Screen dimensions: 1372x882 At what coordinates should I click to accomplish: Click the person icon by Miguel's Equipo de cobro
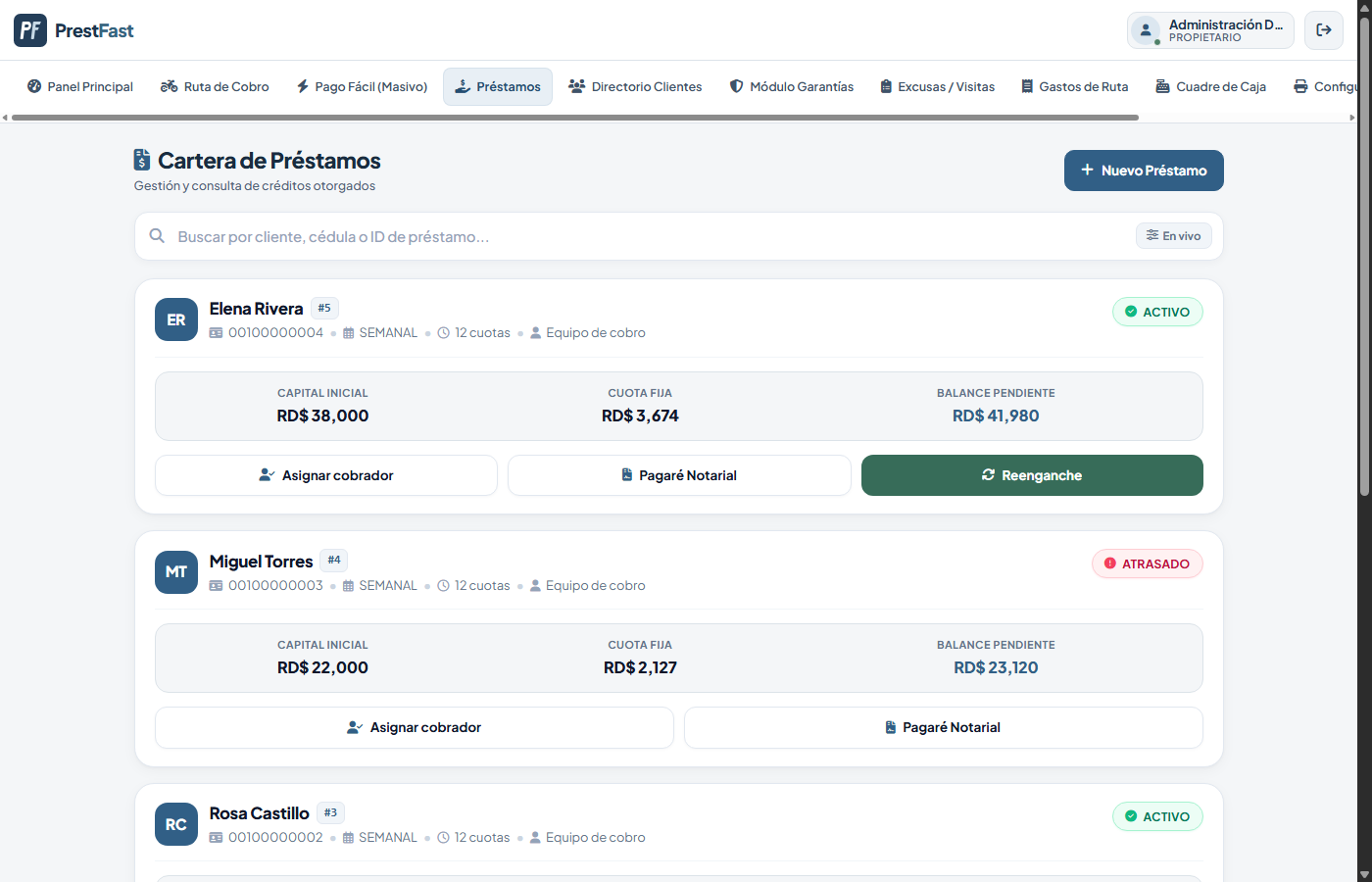535,586
